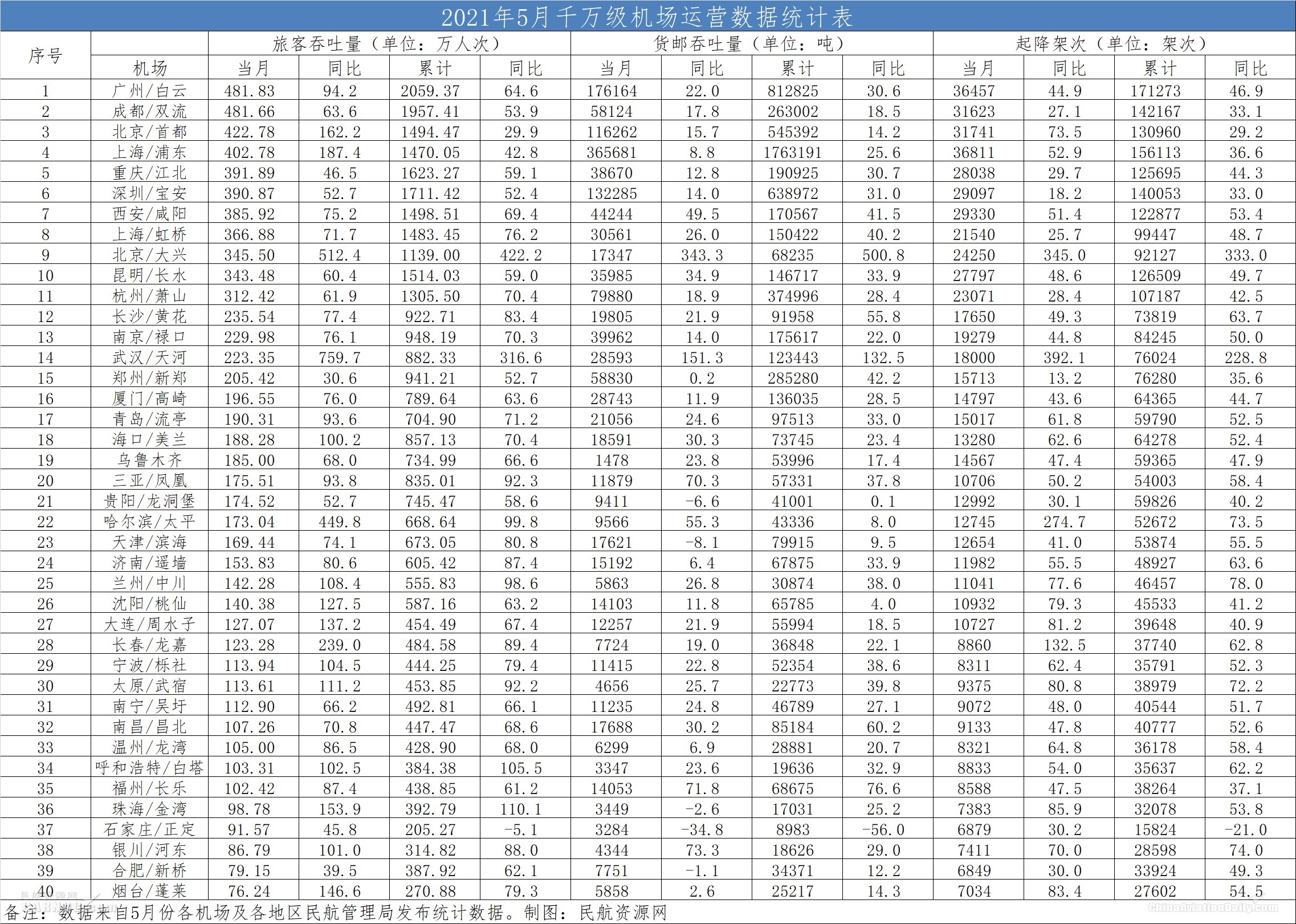Screen dimensions: 1296x924
Task: Select airport cell 郑州/新郑
Action: pyautogui.click(x=150, y=378)
